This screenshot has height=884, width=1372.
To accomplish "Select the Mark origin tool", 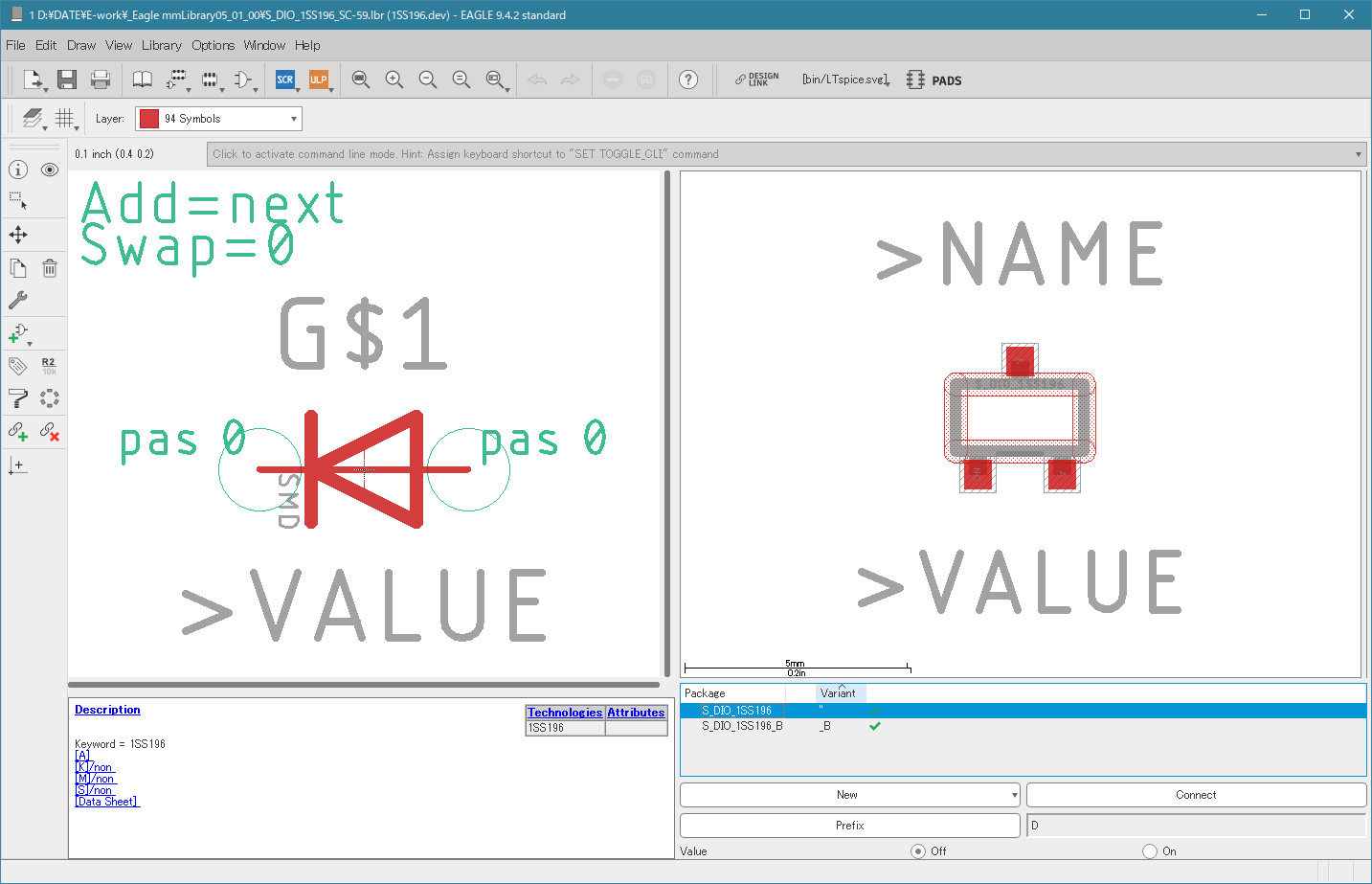I will coord(18,465).
